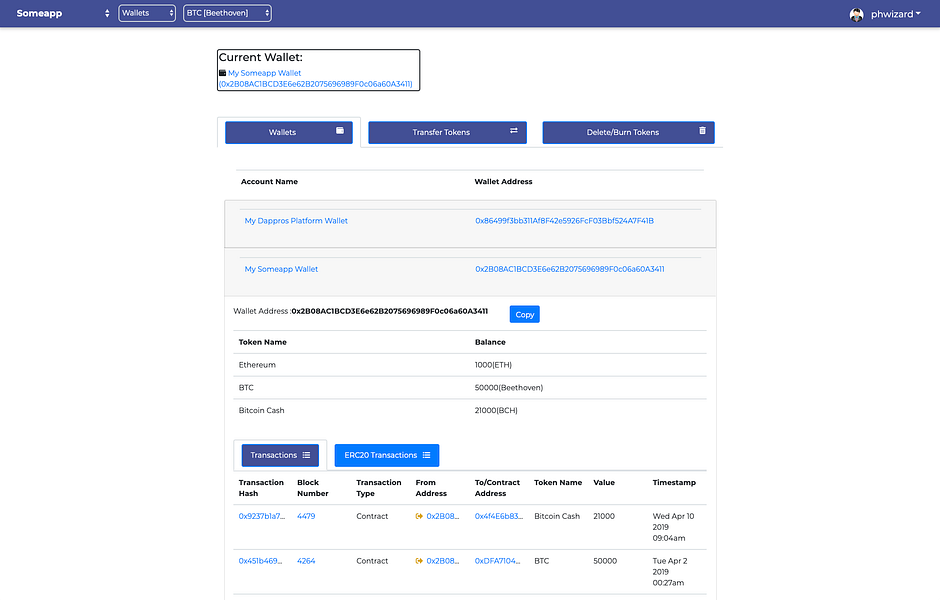This screenshot has width=940, height=600.
Task: Open My Someapp Wallet link in Current Wallet
Action: click(x=264, y=73)
